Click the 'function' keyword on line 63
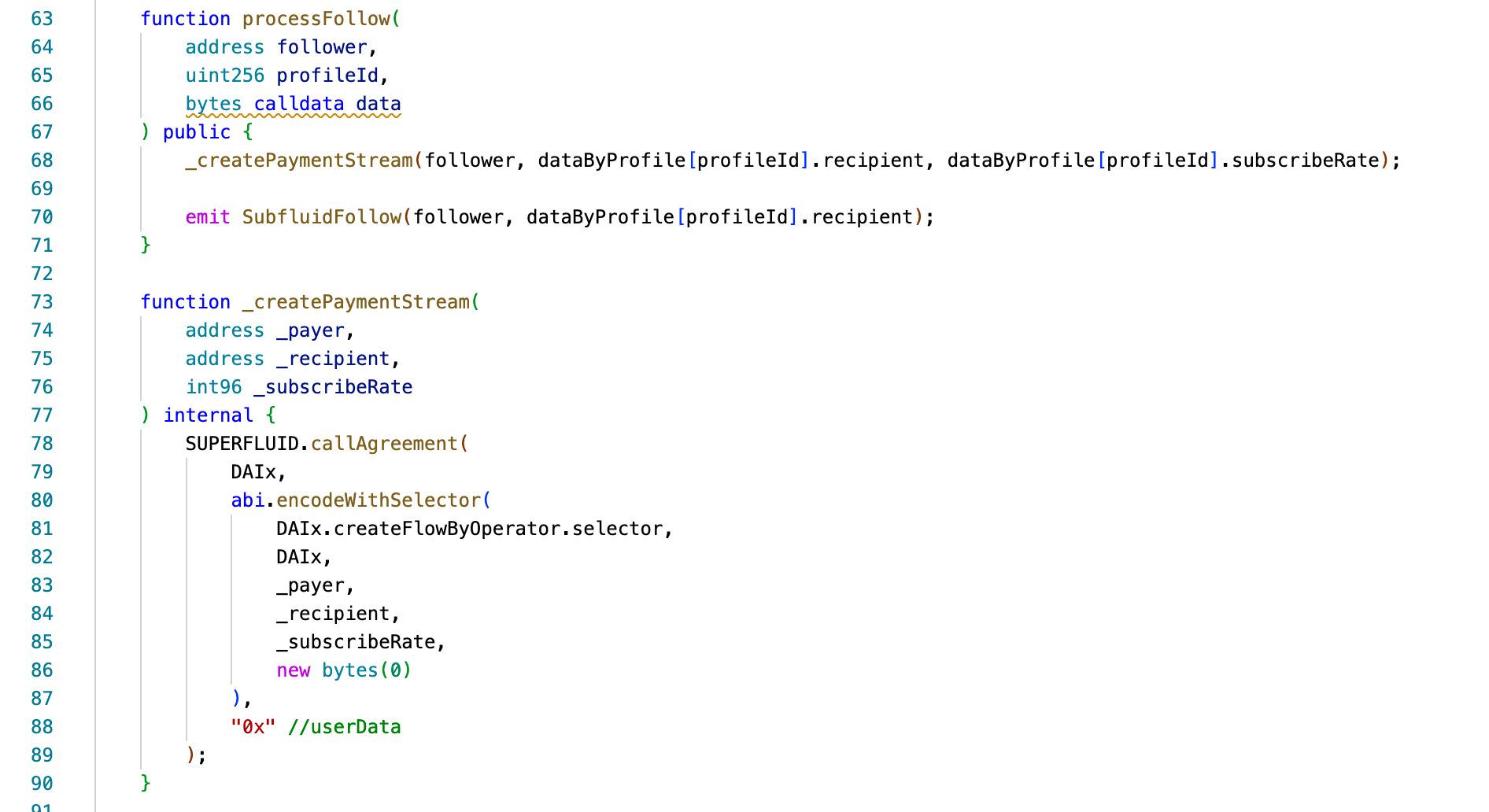1489x812 pixels. click(186, 19)
